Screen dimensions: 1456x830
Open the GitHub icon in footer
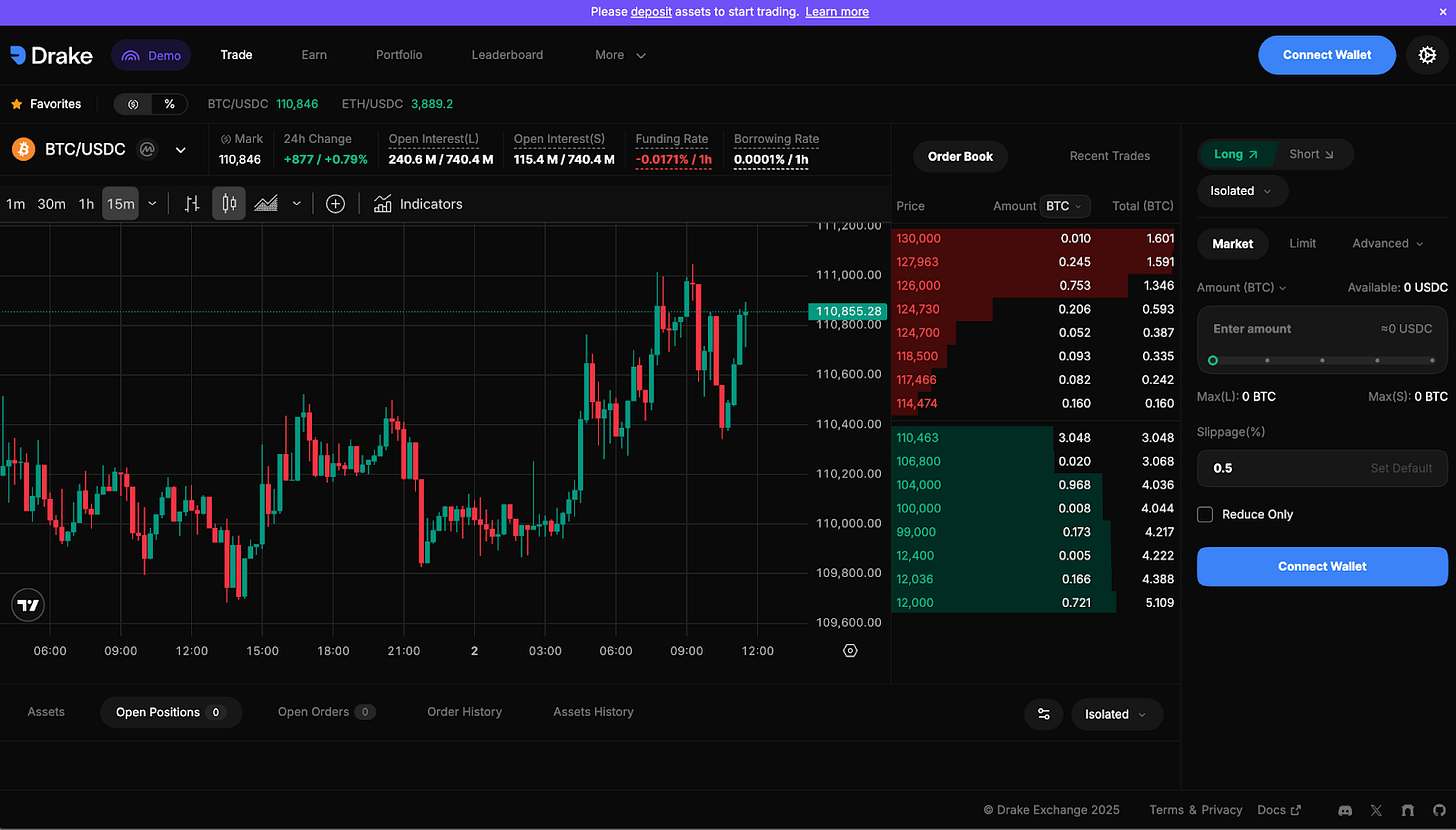click(x=1438, y=810)
